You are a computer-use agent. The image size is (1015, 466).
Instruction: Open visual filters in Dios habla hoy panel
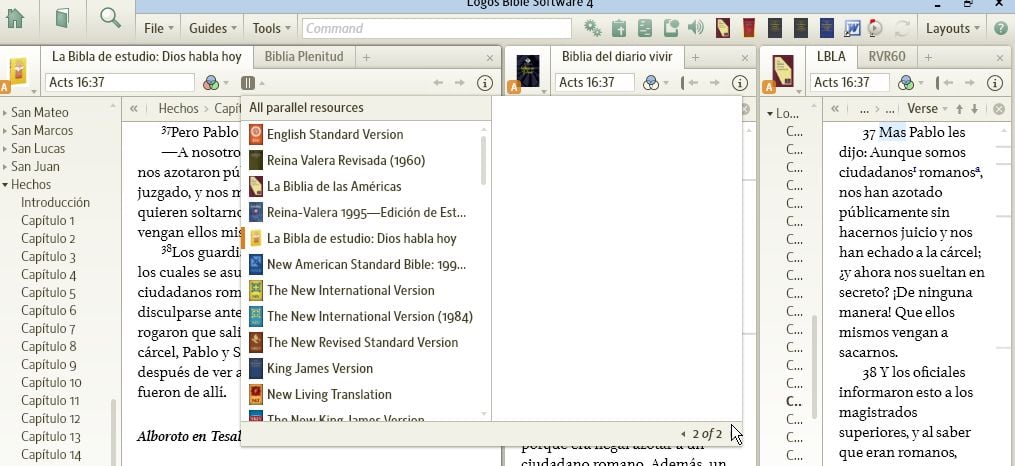211,83
